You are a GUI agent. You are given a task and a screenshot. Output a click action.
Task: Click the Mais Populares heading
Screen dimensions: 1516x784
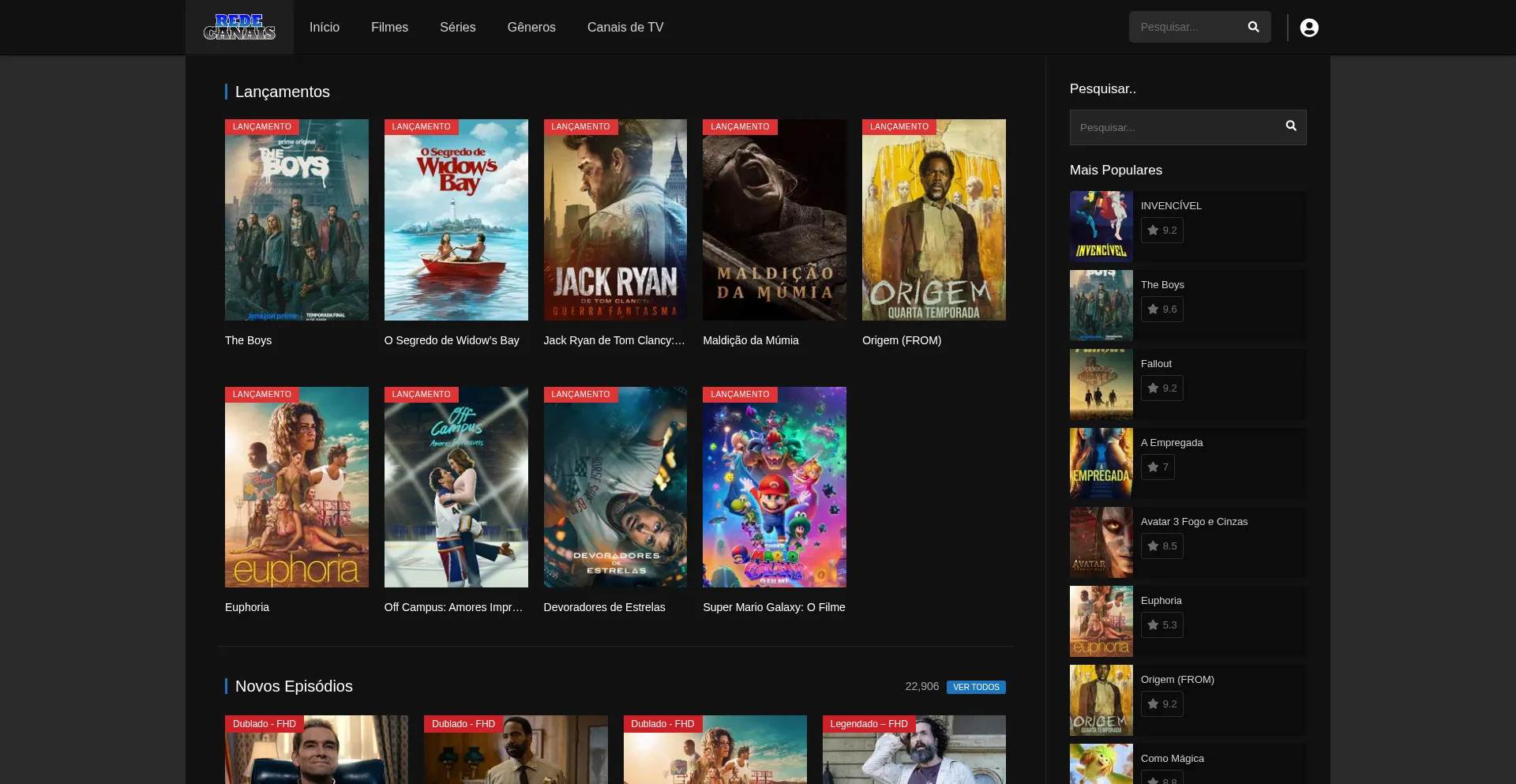pos(1116,170)
